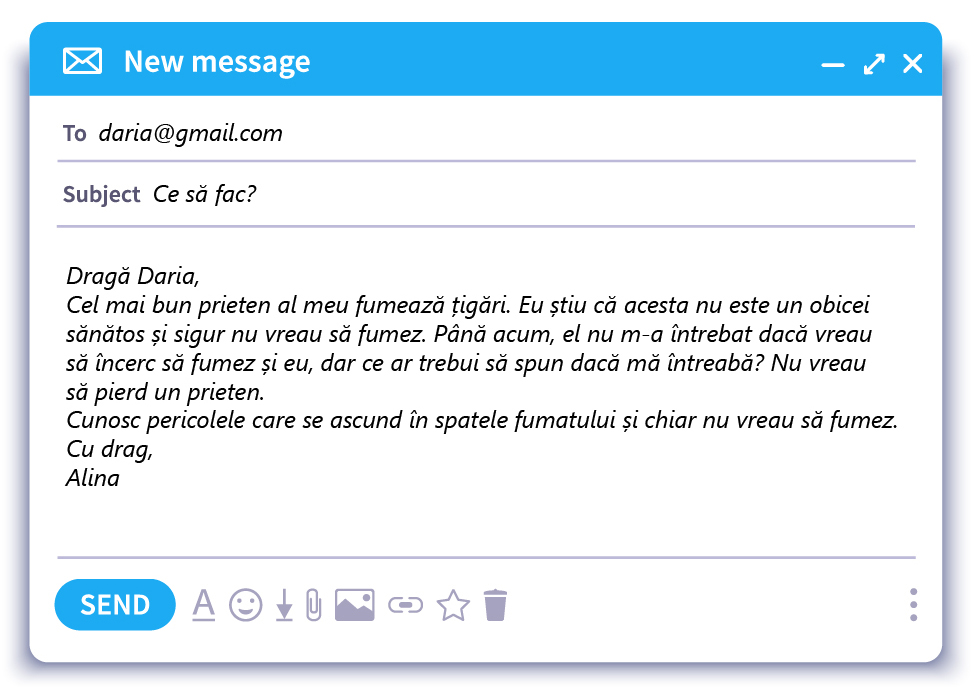The width and height of the screenshot is (974, 690).
Task: Open more options three-dot menu
Action: point(913,604)
